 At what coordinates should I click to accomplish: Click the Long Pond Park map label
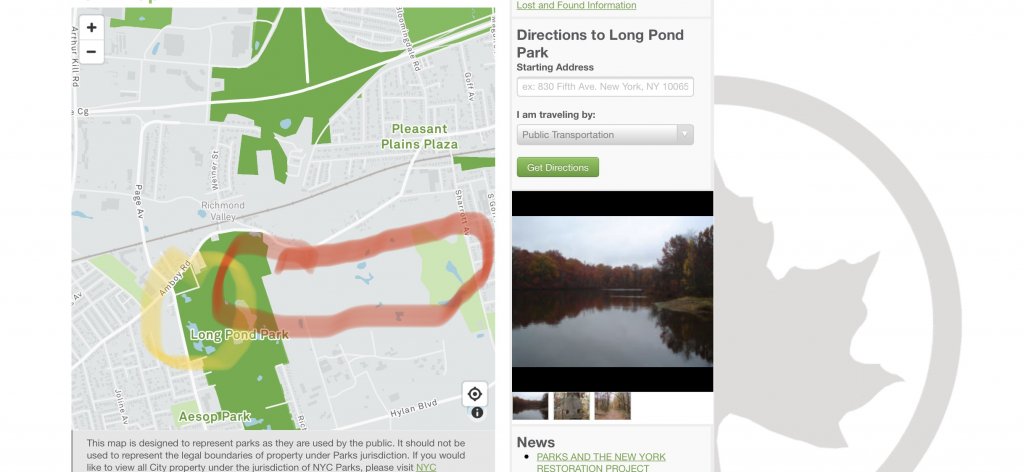click(x=239, y=335)
